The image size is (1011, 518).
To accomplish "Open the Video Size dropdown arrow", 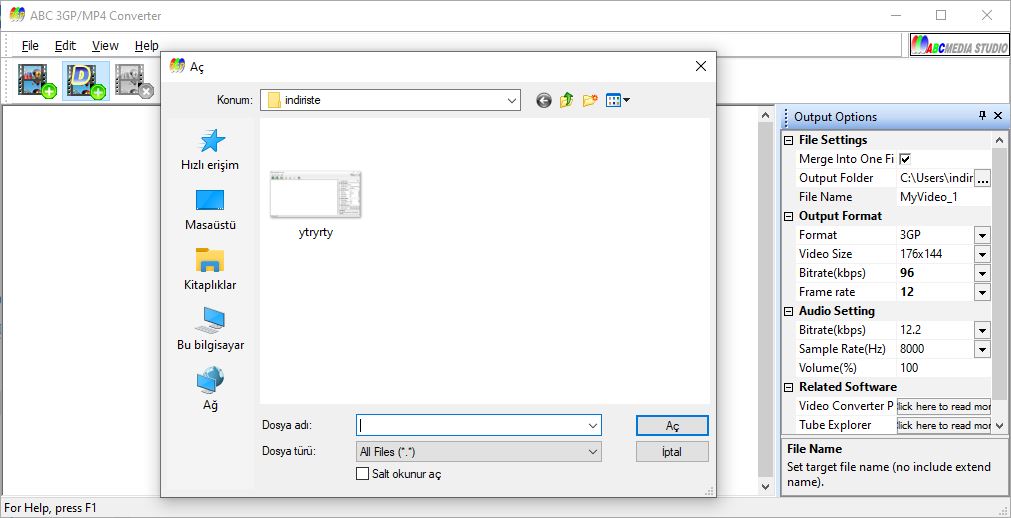I will point(982,254).
